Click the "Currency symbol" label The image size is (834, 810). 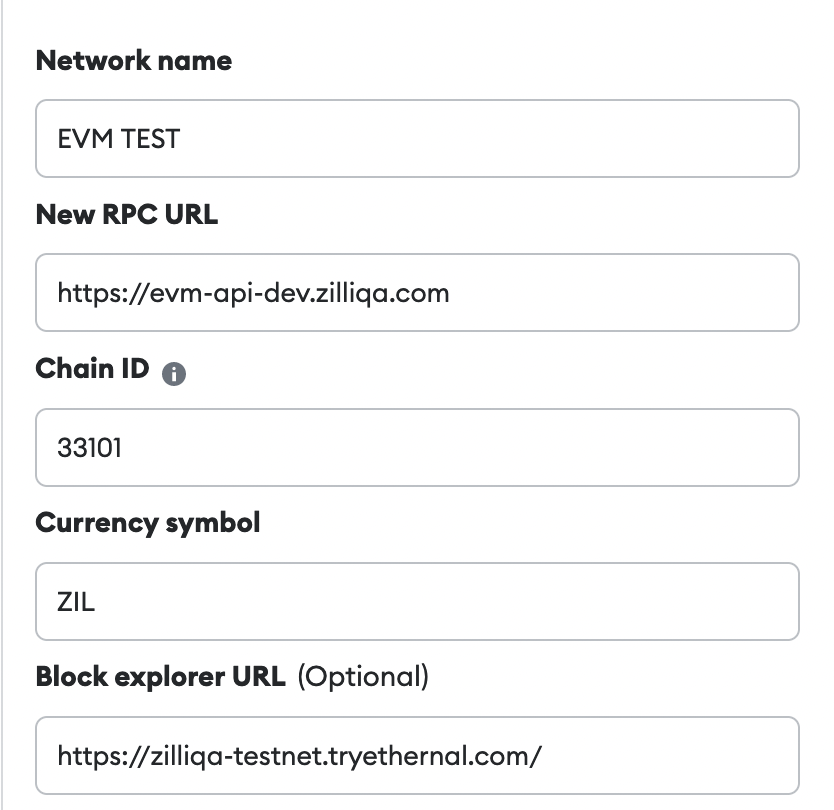(x=147, y=523)
